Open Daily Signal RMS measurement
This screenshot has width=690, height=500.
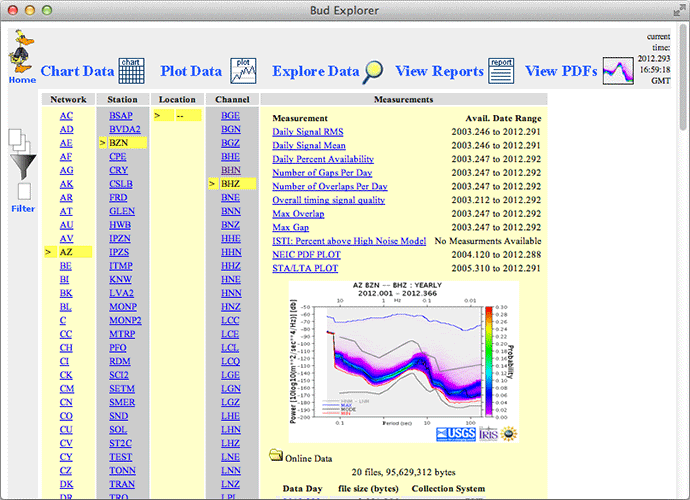coord(308,132)
